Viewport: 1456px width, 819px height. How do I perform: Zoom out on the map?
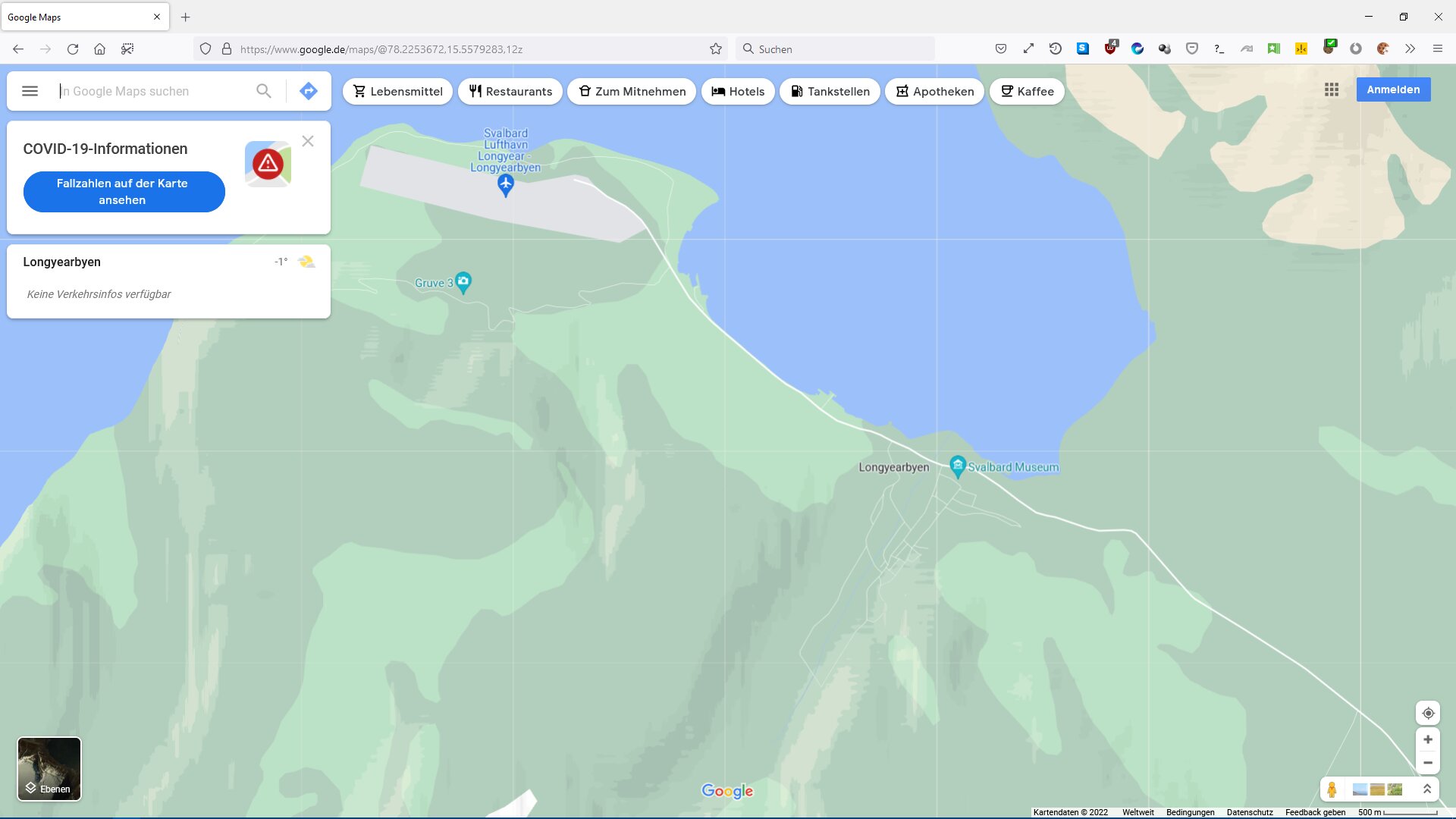1428,763
